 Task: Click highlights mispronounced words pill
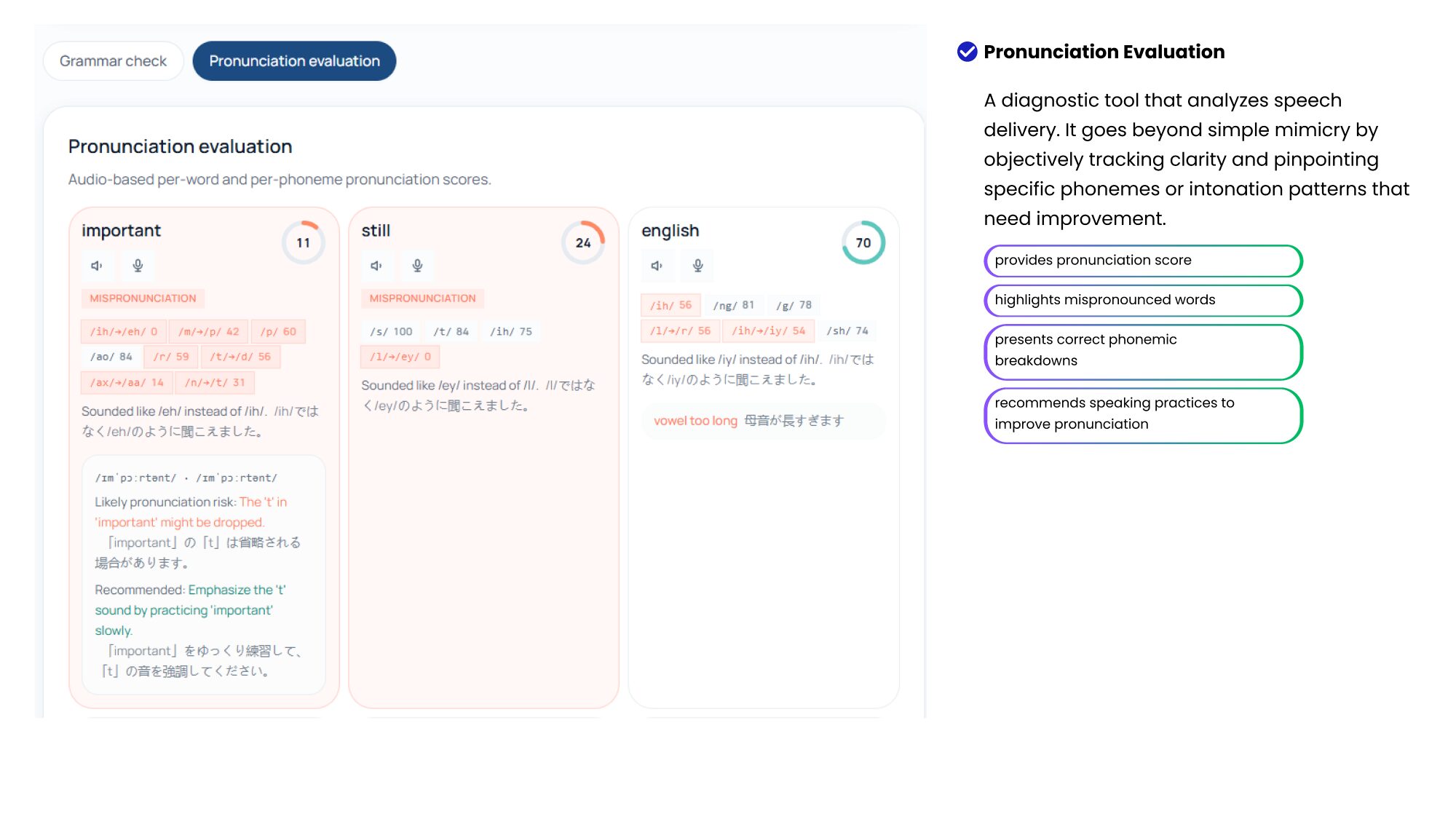pyautogui.click(x=1143, y=300)
